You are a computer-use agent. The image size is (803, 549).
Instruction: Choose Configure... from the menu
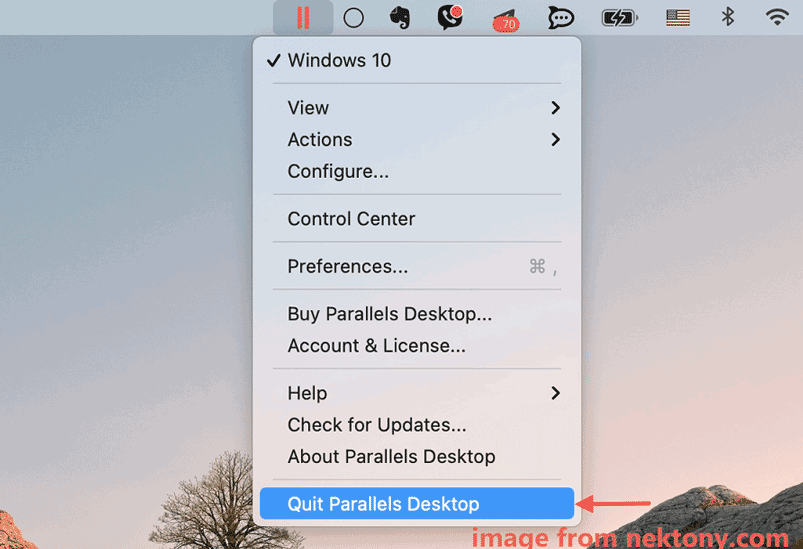[x=417, y=171]
